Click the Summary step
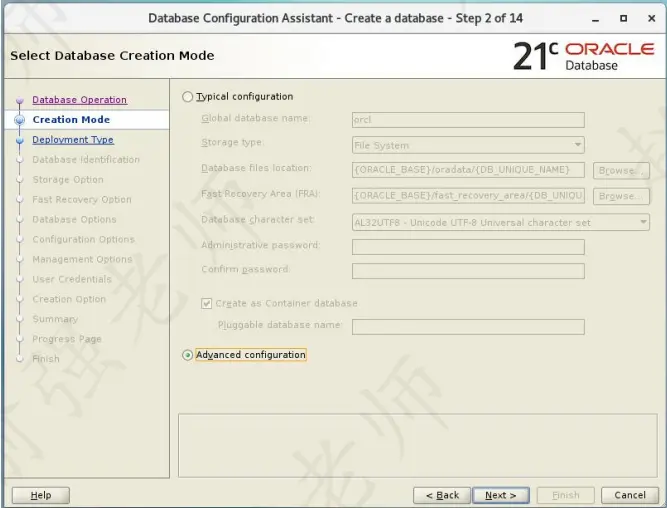 55,319
